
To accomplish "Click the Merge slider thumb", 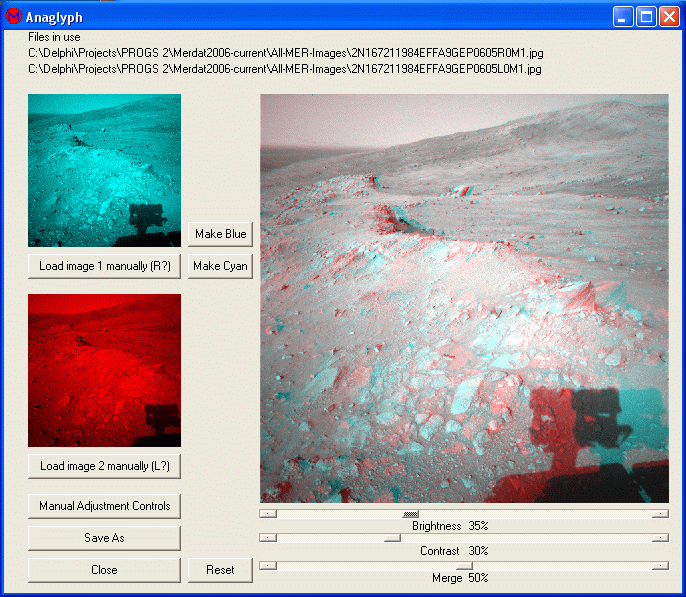I will coord(464,566).
